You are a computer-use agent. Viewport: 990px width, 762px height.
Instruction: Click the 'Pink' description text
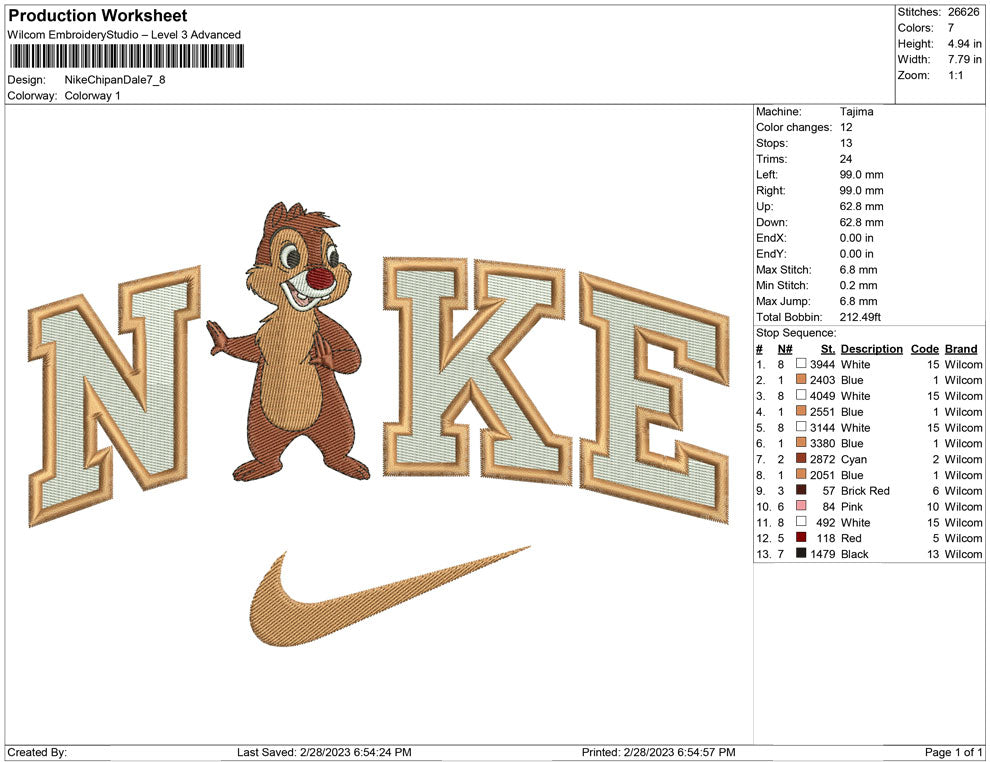(x=852, y=506)
